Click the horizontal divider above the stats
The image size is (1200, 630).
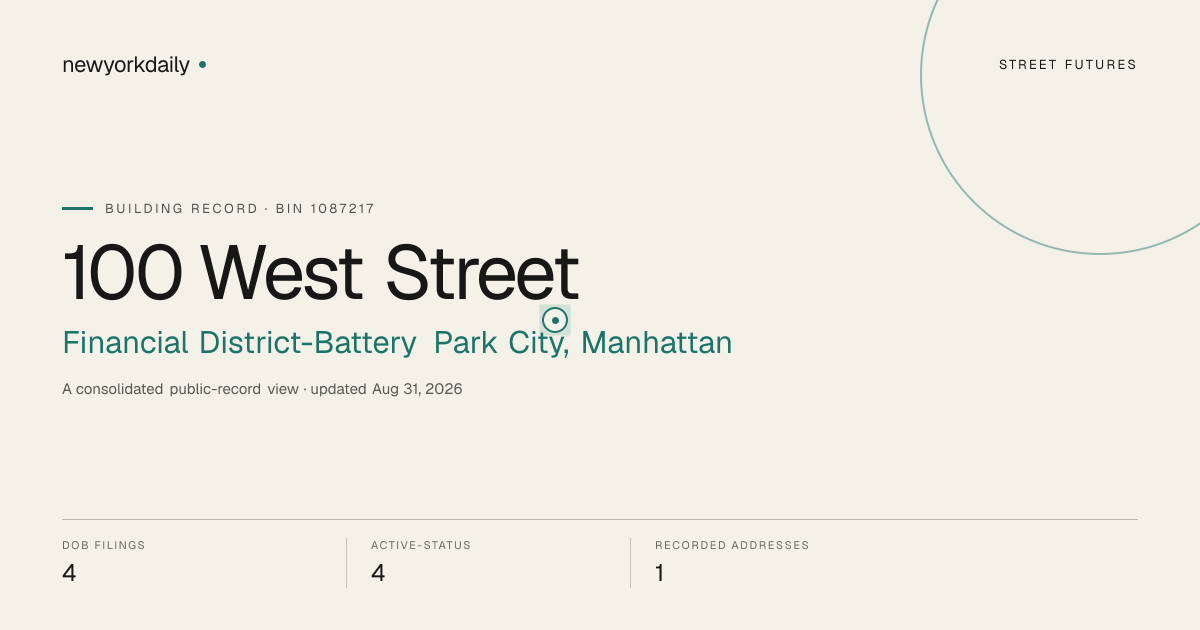[600, 519]
